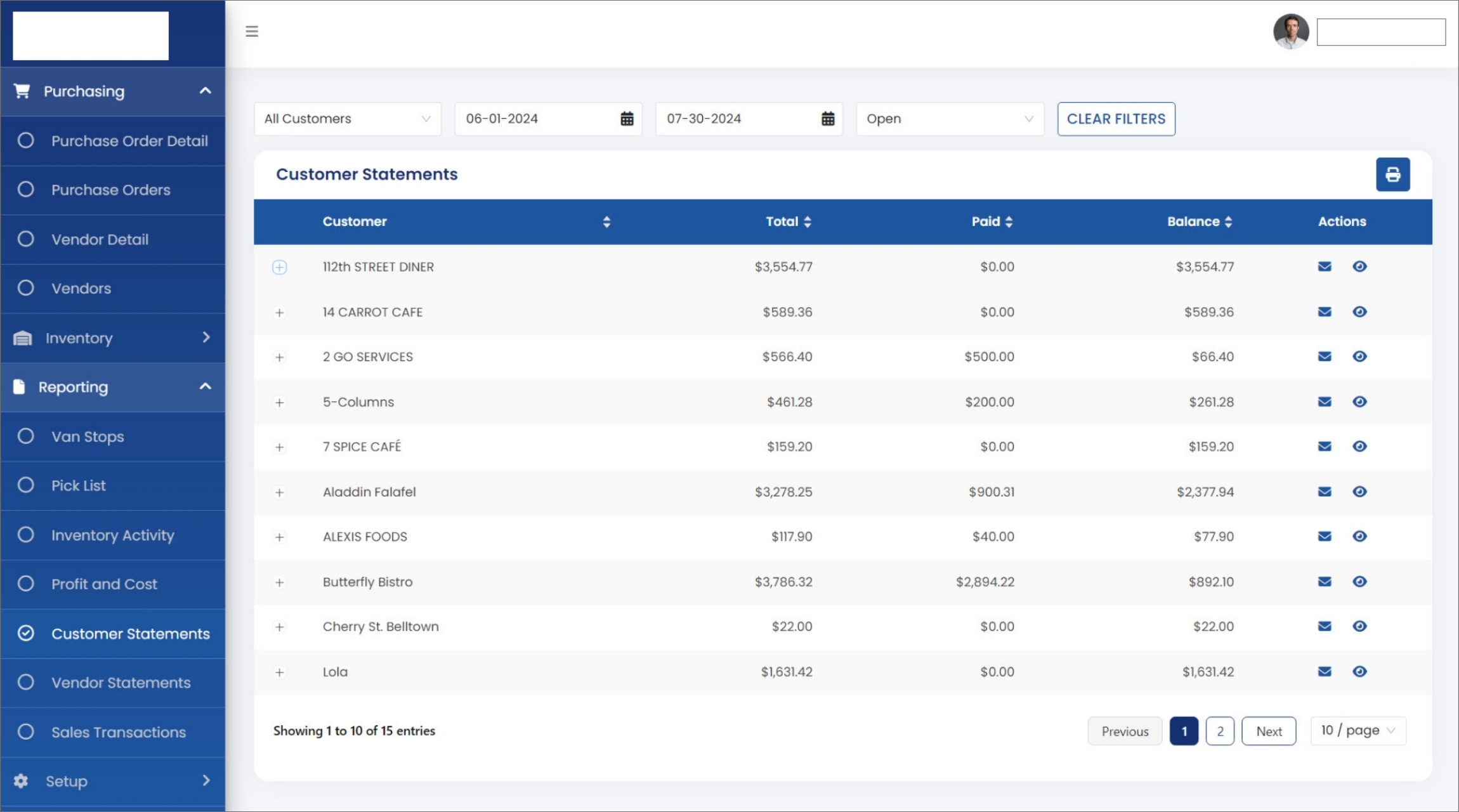Image resolution: width=1459 pixels, height=812 pixels.
Task: Go to the Next page
Action: point(1269,731)
